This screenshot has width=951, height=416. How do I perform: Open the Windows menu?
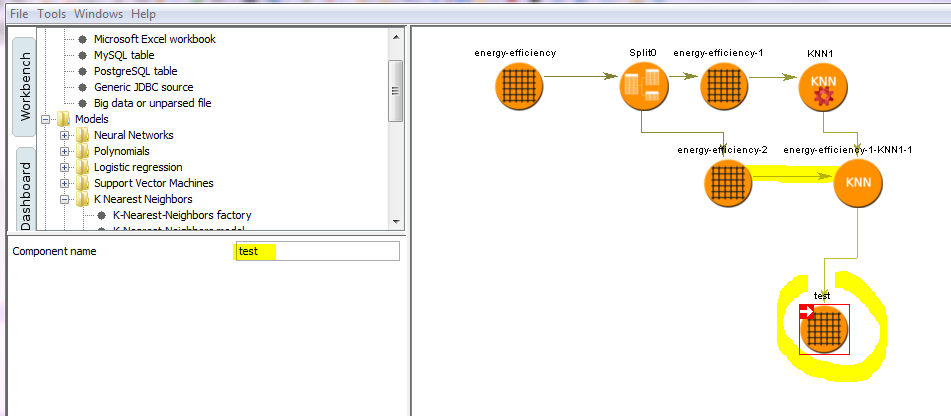tap(98, 14)
